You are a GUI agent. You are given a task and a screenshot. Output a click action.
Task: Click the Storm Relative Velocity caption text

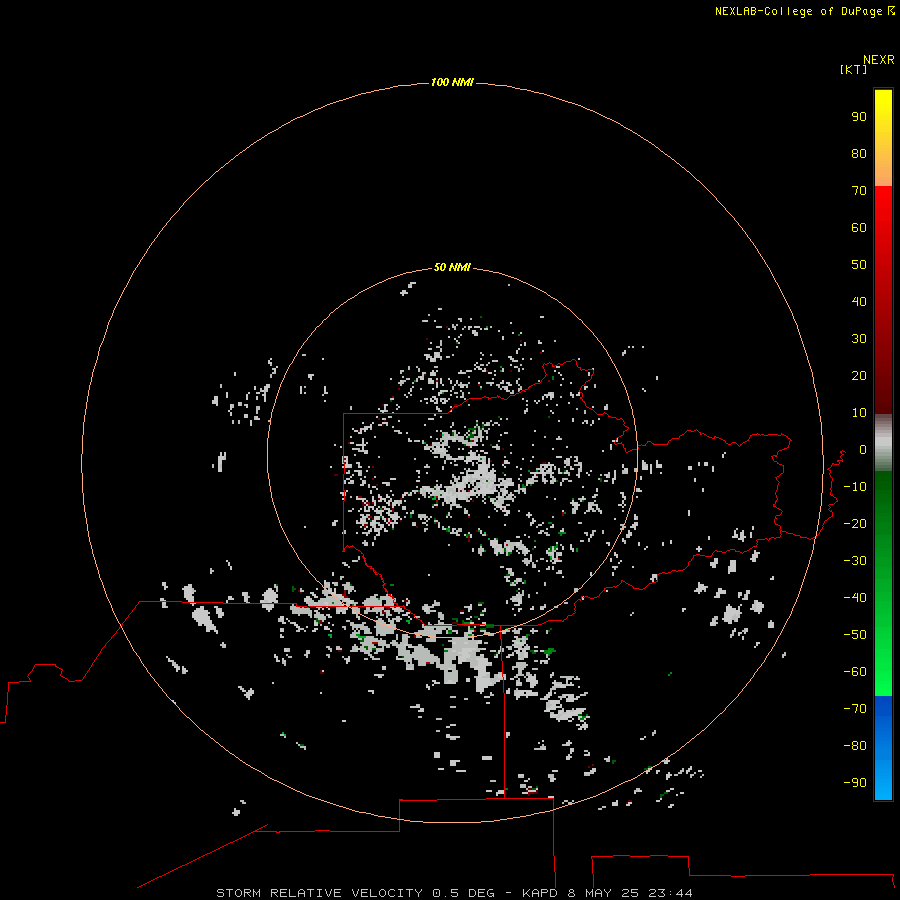(454, 893)
